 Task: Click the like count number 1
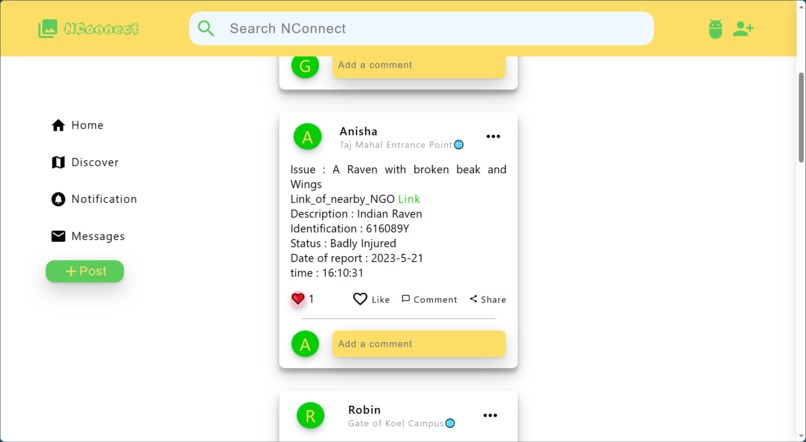click(x=311, y=299)
